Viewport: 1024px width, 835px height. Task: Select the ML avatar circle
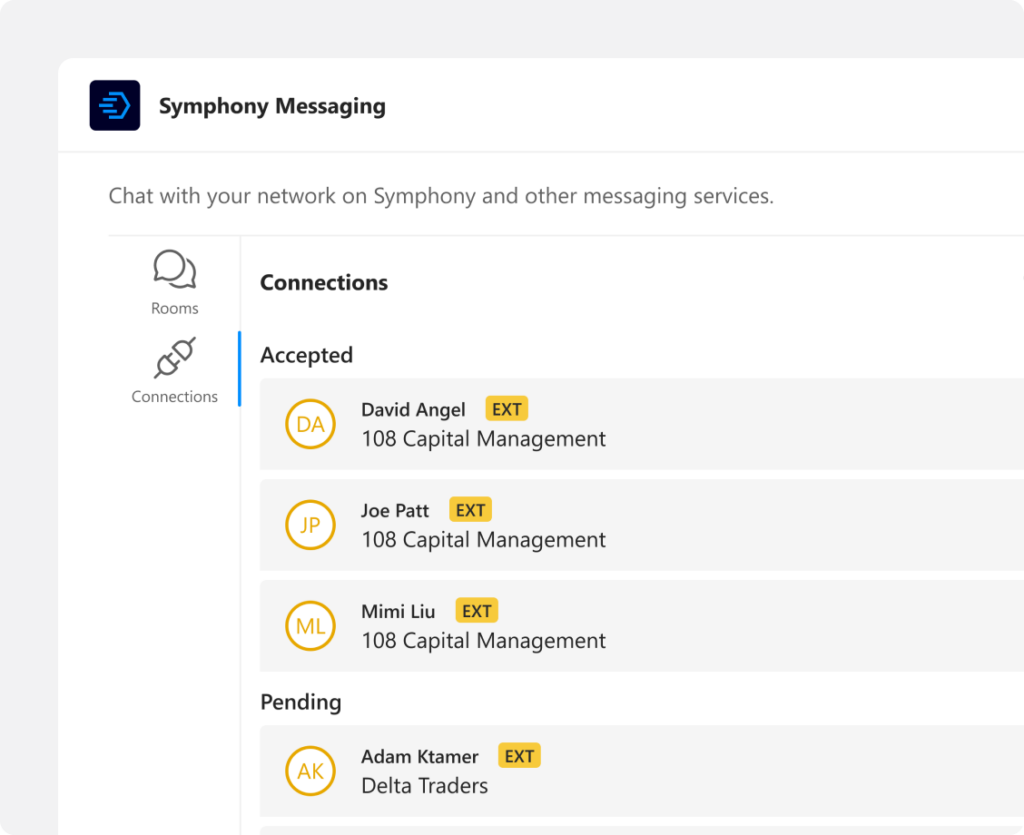(x=310, y=626)
